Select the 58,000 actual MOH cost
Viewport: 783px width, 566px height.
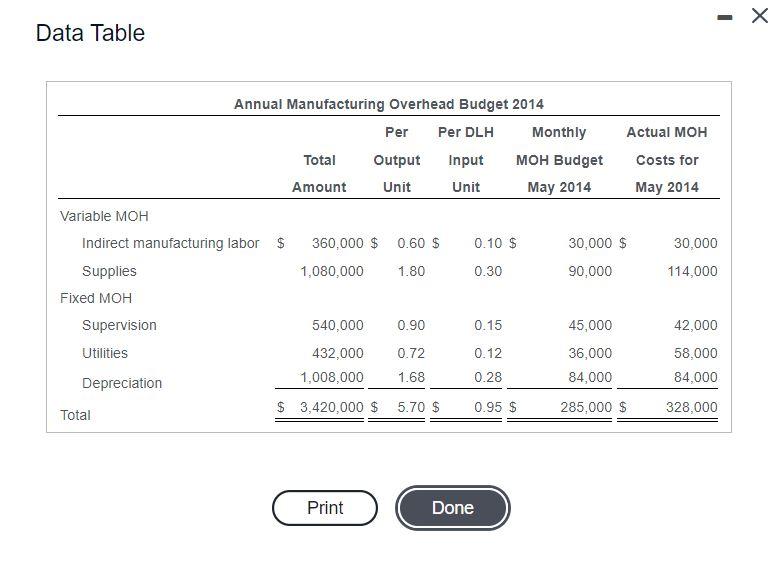[x=696, y=353]
